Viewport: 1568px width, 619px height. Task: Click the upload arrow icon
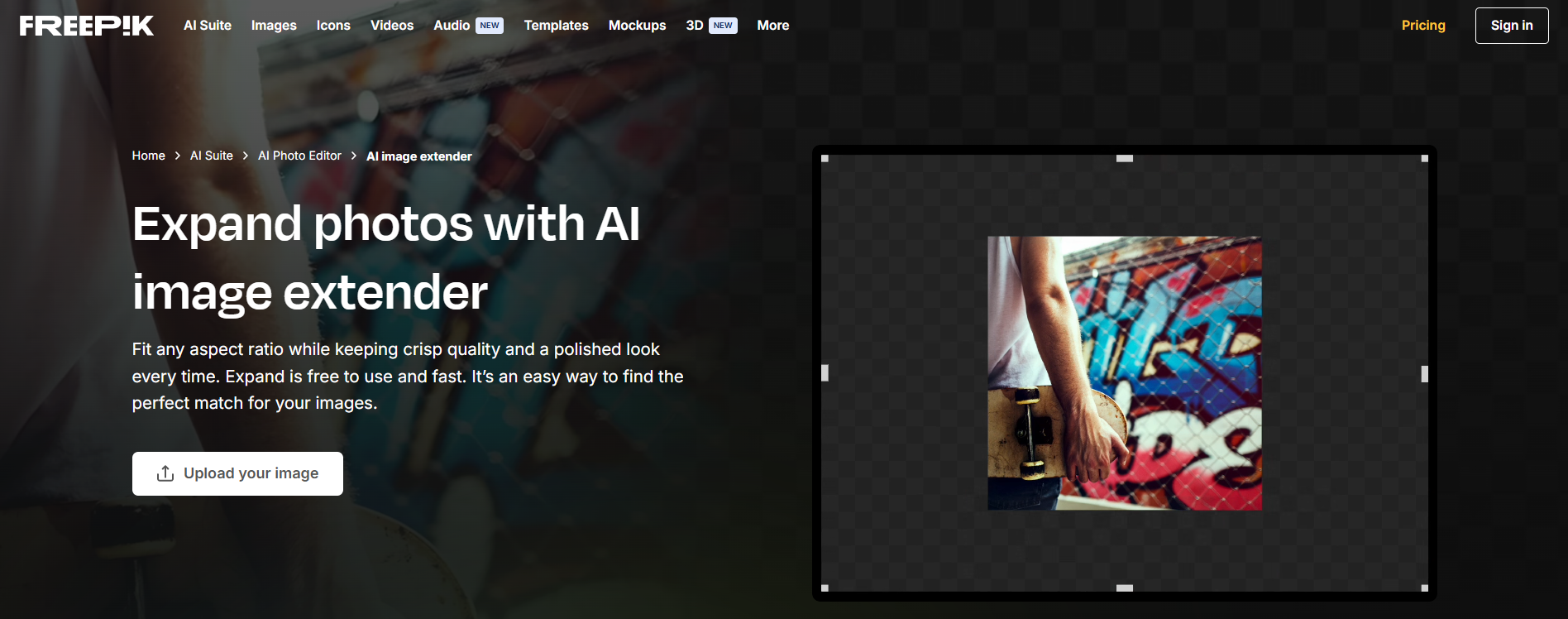coord(165,473)
